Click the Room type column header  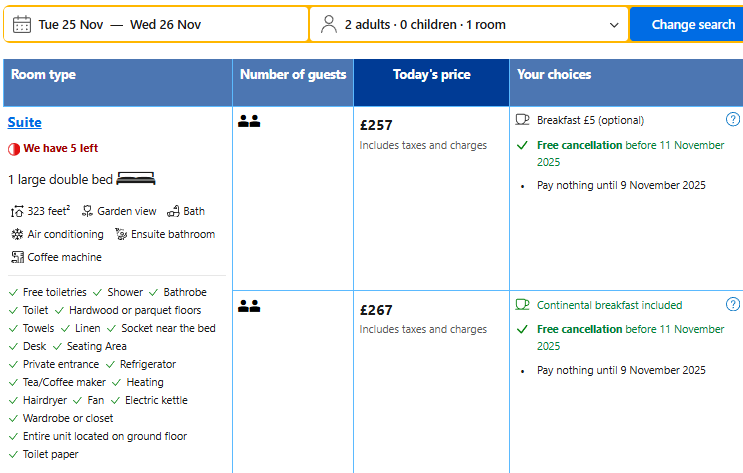click(43, 75)
